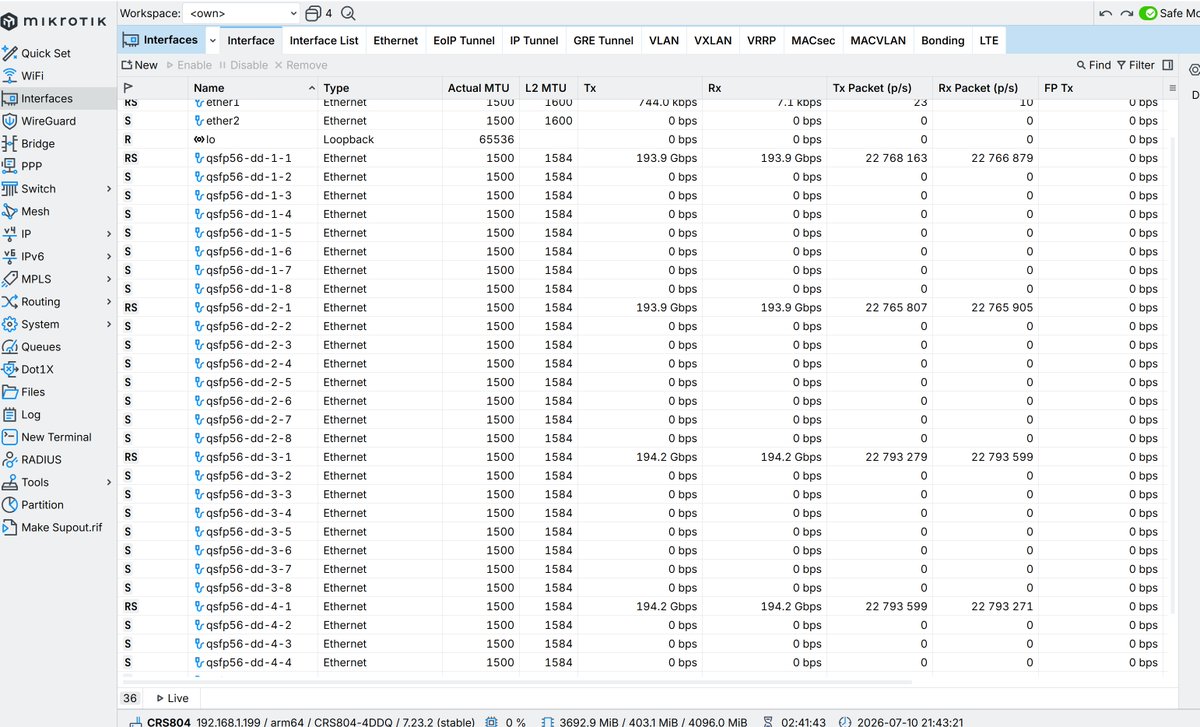
Task: Open the Interfaces window dropdown arrow
Action: [213, 40]
